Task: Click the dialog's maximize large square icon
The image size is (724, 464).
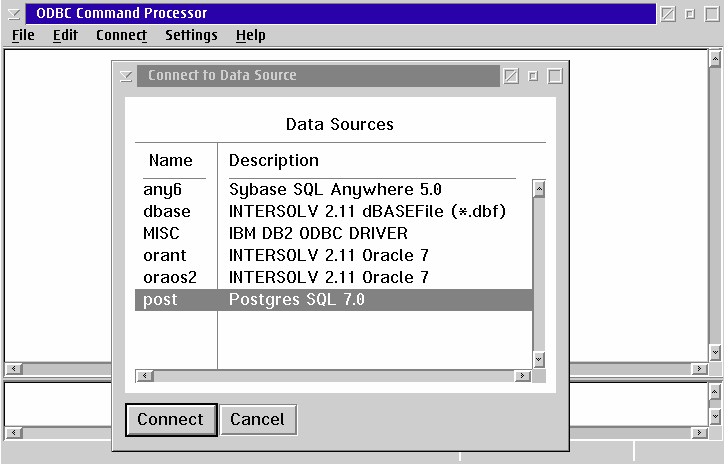Action: coord(555,76)
